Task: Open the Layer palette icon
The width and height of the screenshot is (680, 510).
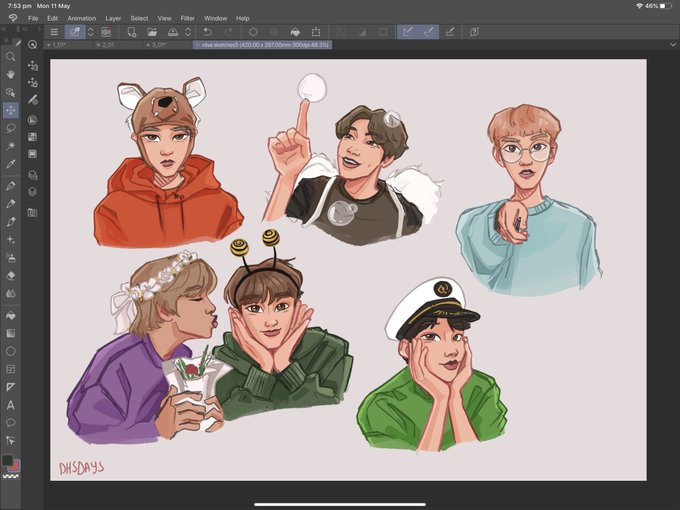Action: [33, 154]
